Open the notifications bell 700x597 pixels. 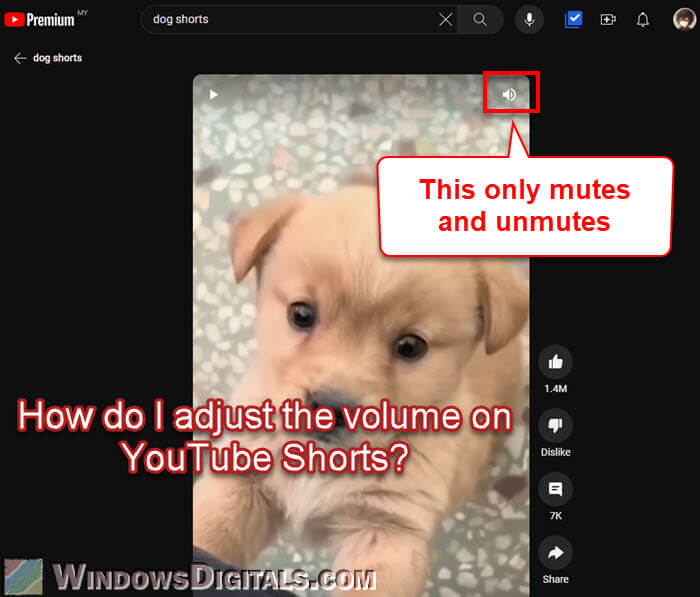coord(642,19)
